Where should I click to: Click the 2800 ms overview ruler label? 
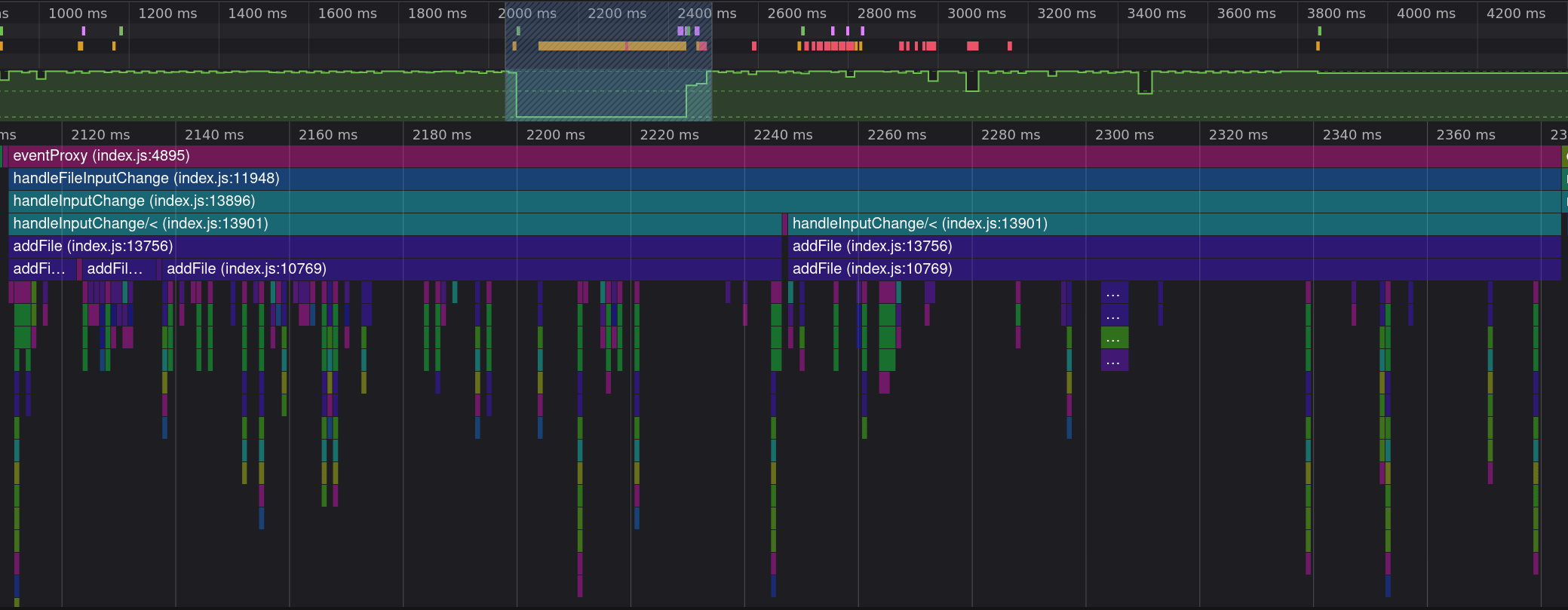point(887,14)
